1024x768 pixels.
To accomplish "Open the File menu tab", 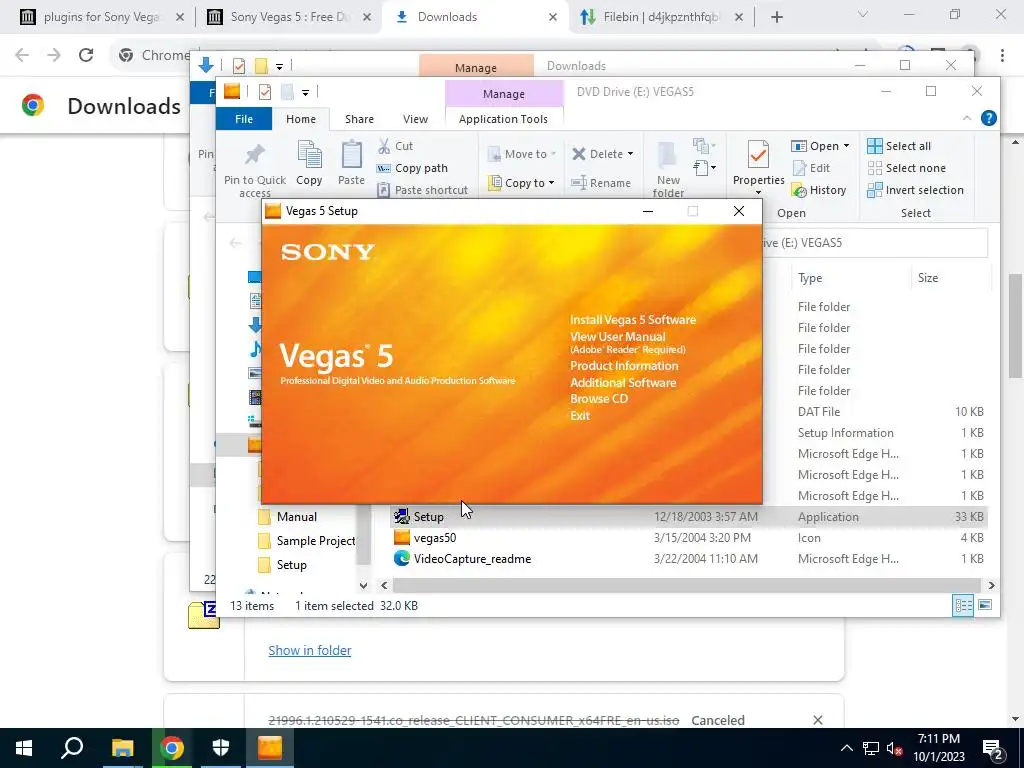I will tap(244, 119).
